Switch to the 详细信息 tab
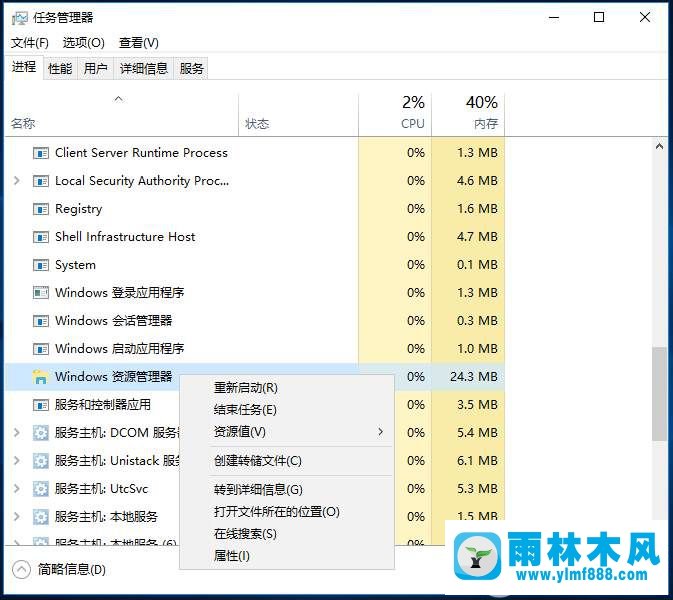The image size is (673, 600). [144, 68]
